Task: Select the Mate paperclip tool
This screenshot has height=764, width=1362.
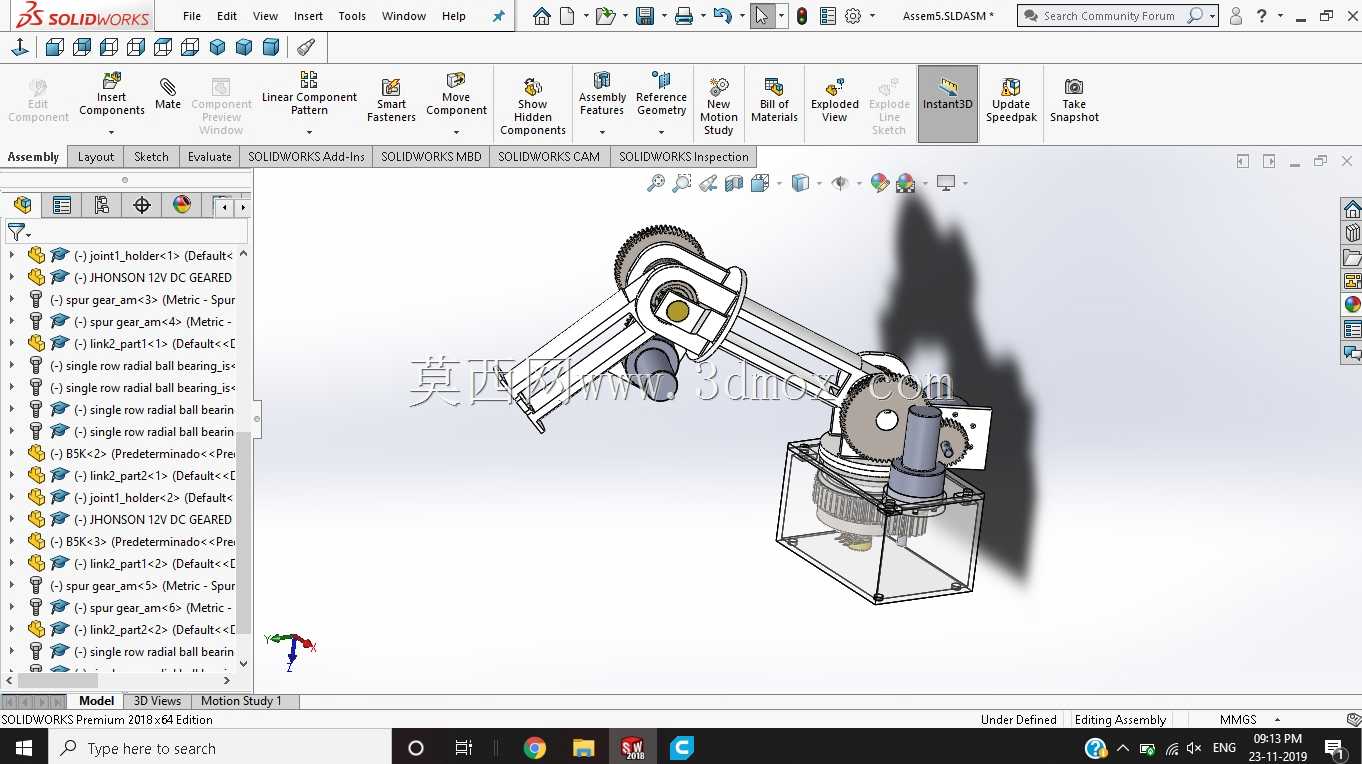Action: [168, 95]
